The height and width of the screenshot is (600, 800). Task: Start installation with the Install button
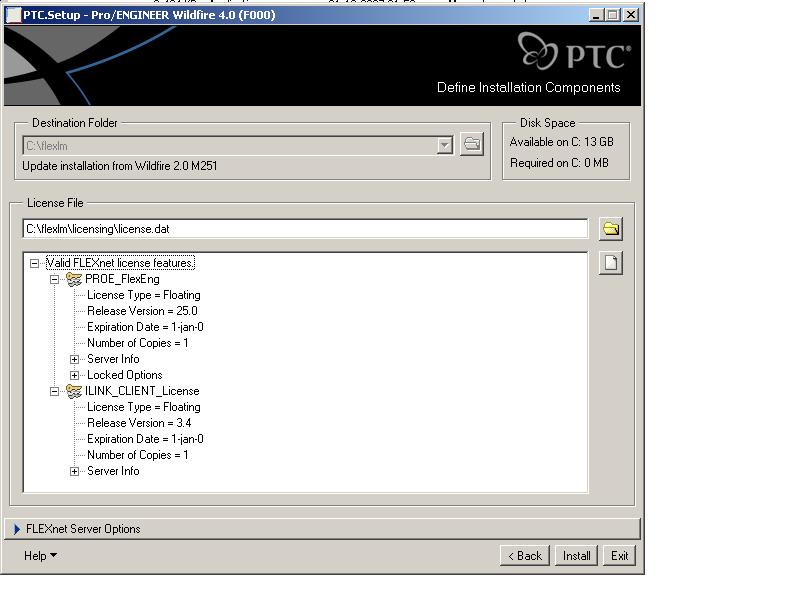(x=577, y=556)
